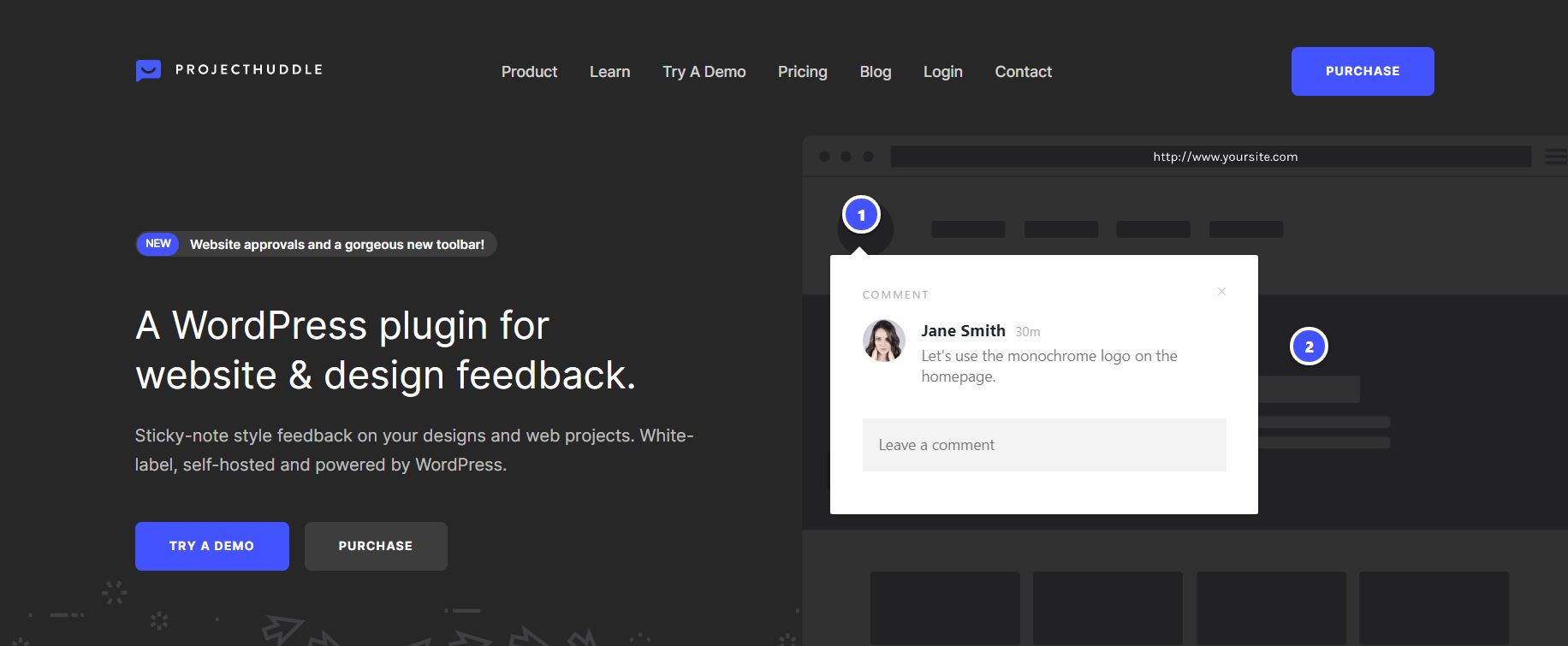
Task: Click the Jane Smith commenter name
Action: tap(963, 331)
